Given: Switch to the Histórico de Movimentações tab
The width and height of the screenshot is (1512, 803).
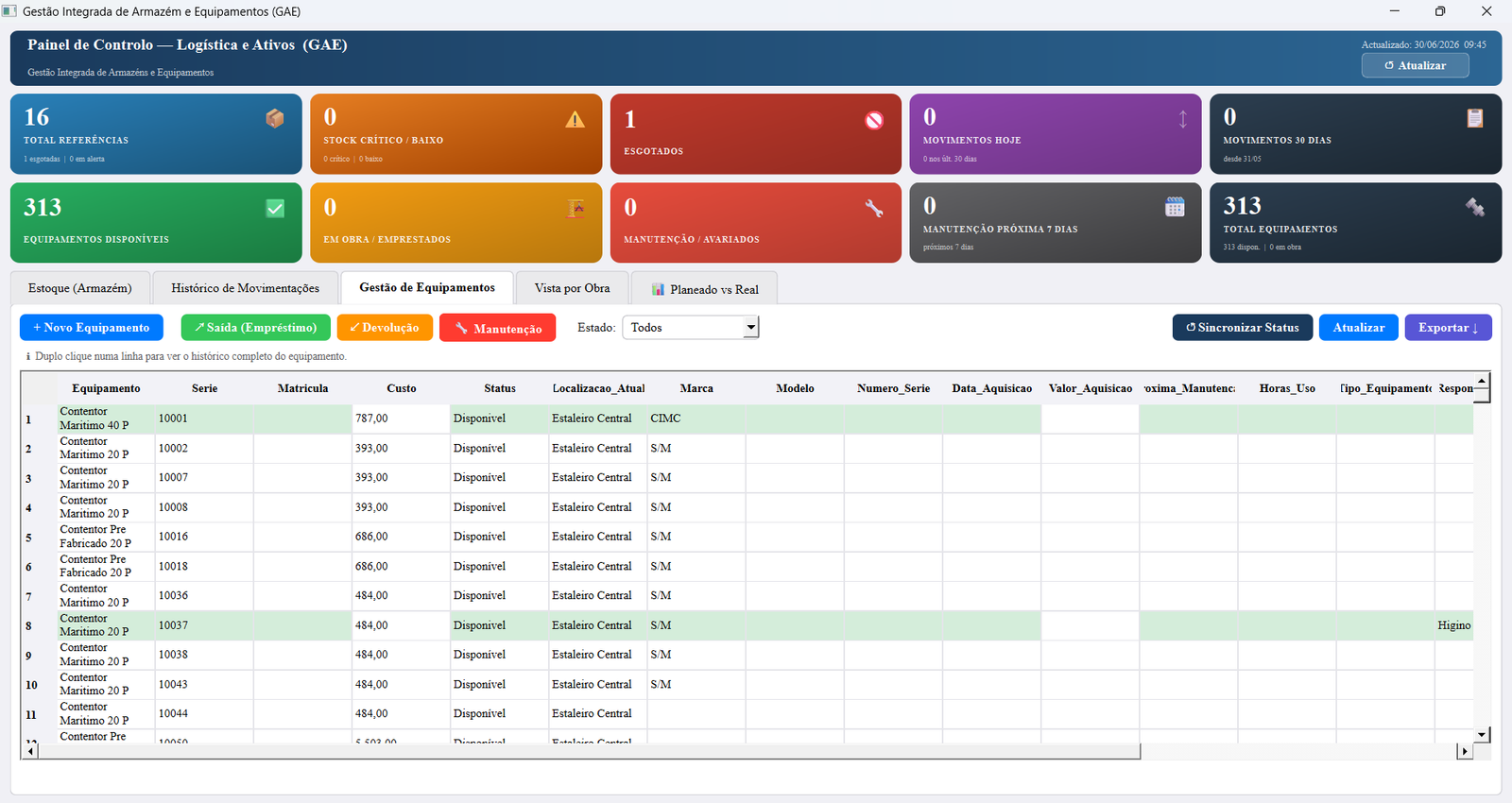Looking at the screenshot, I should (x=245, y=288).
